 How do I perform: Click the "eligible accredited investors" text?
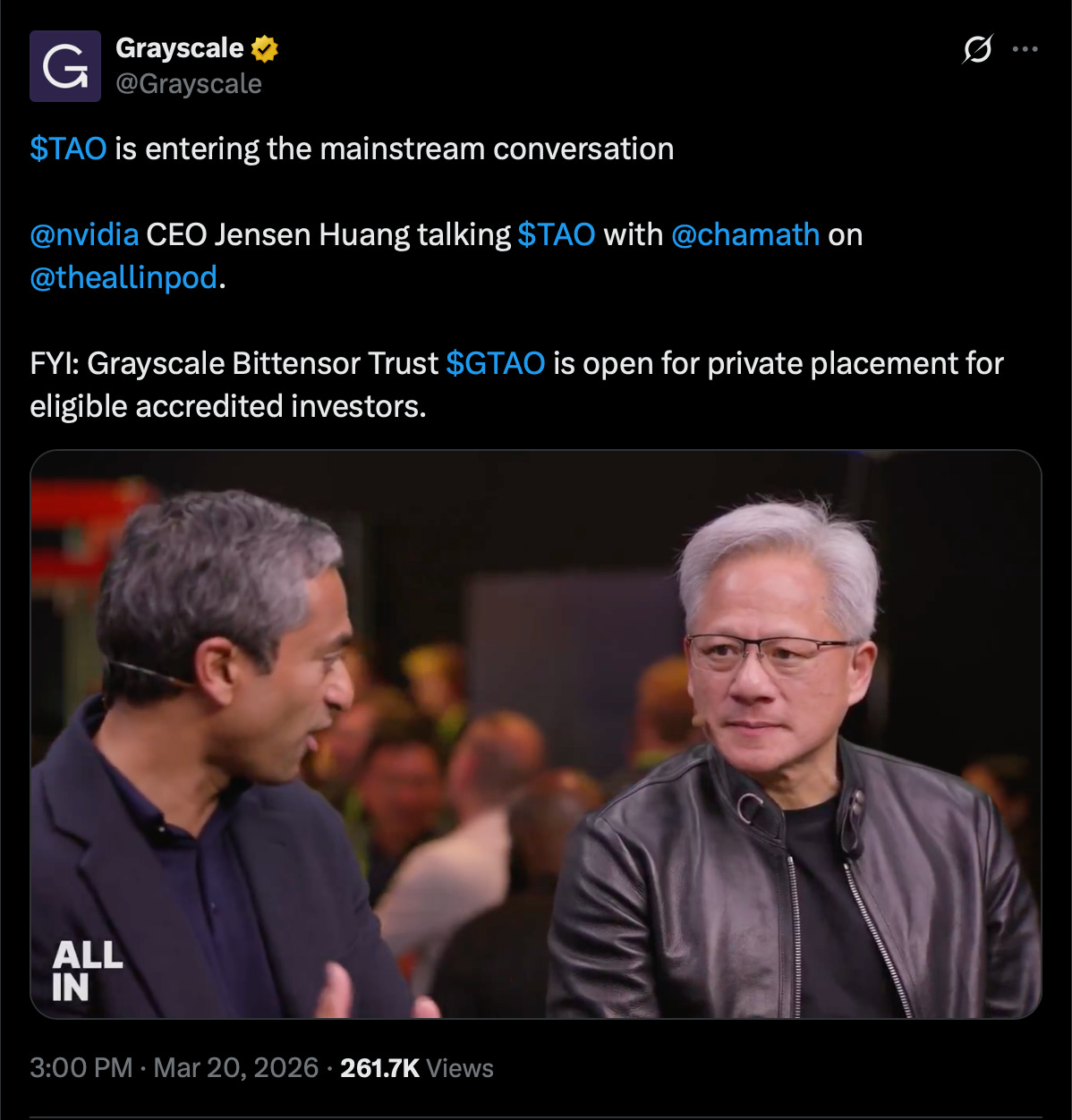[227, 406]
